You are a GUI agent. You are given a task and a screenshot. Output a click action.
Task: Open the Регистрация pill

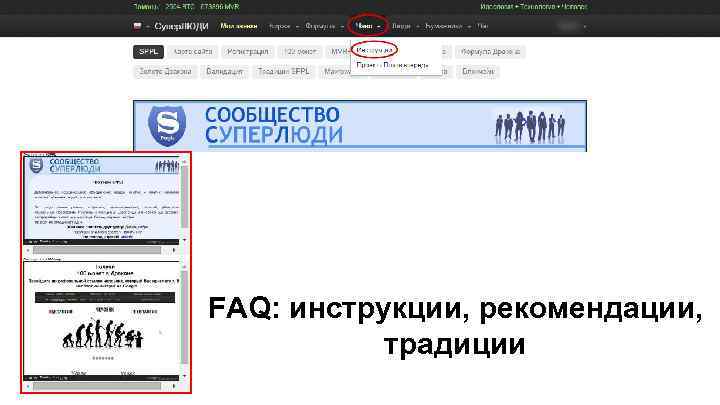coord(248,52)
